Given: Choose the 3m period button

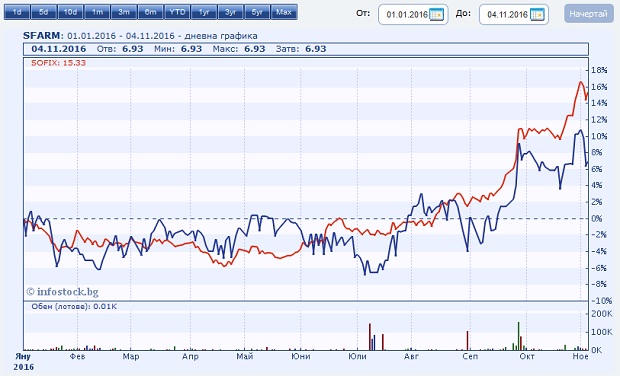Looking at the screenshot, I should pyautogui.click(x=124, y=12).
